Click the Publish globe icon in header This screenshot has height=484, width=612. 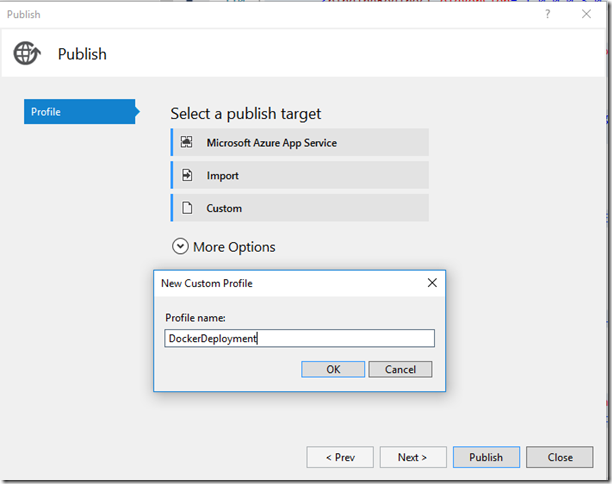(27, 53)
